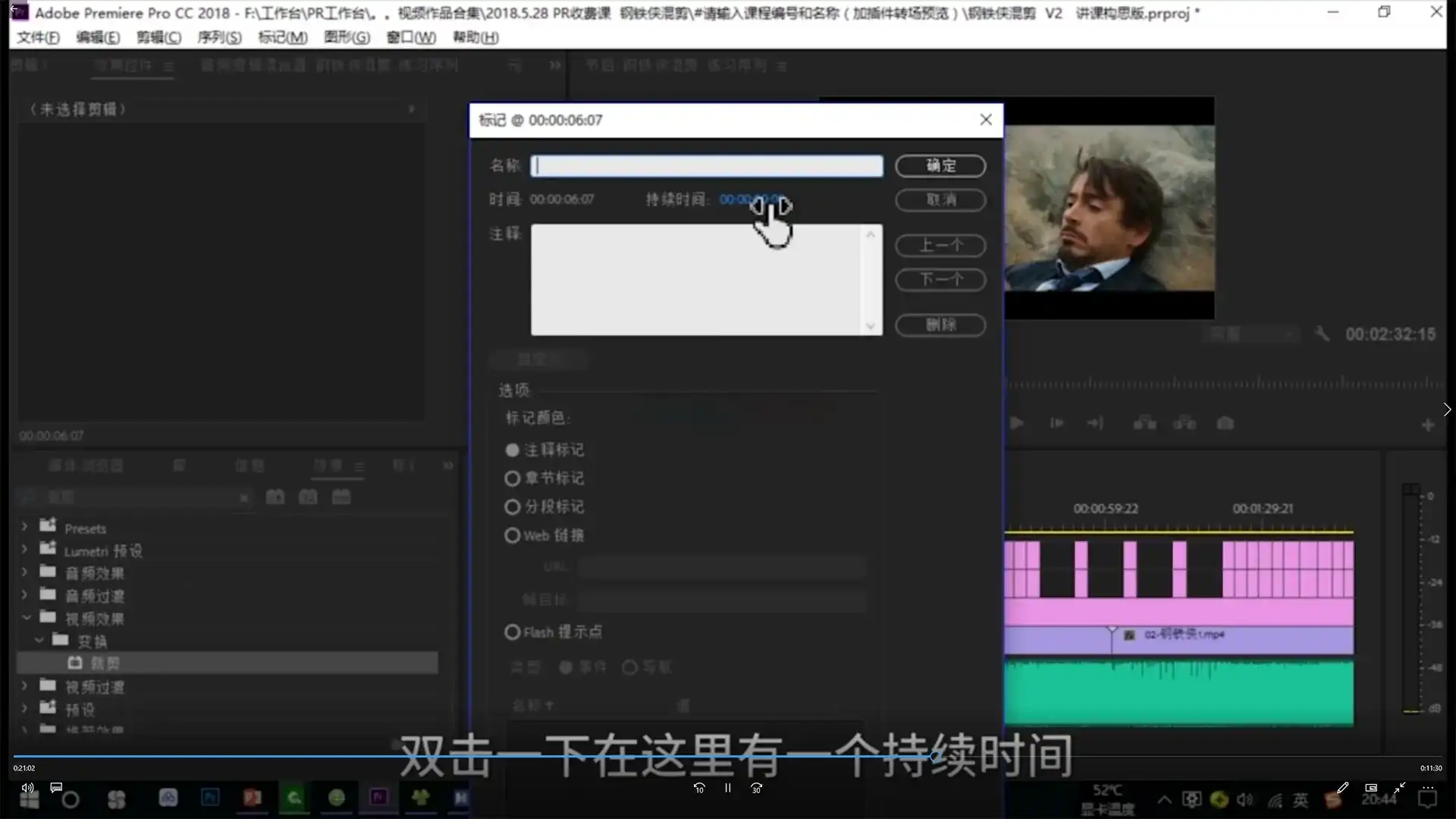Select the 章节标记 radio button

coord(511,479)
